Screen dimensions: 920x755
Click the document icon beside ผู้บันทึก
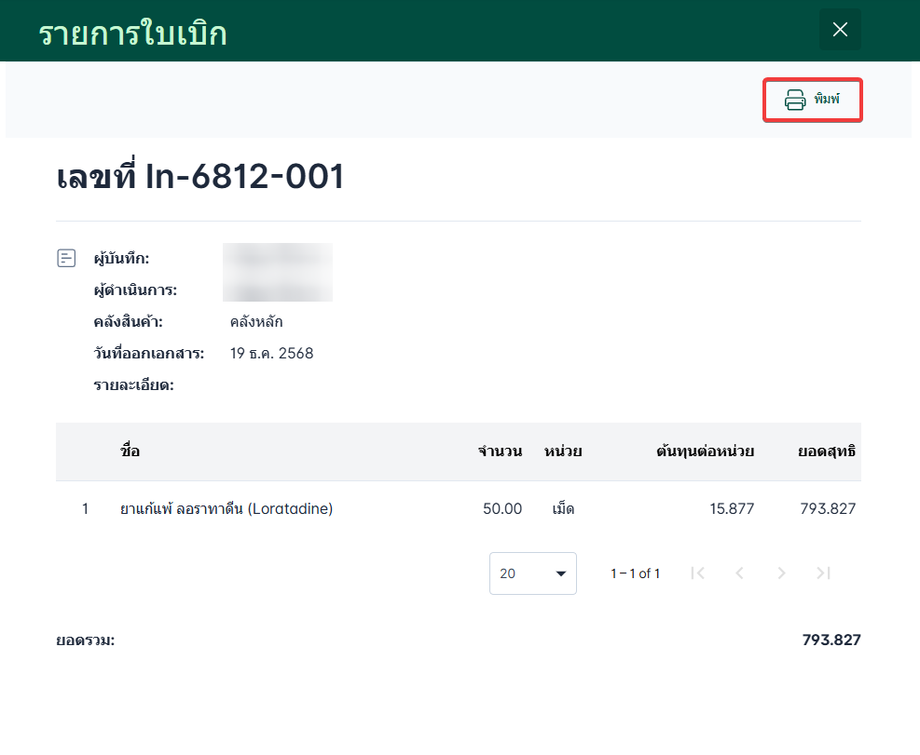point(66,259)
